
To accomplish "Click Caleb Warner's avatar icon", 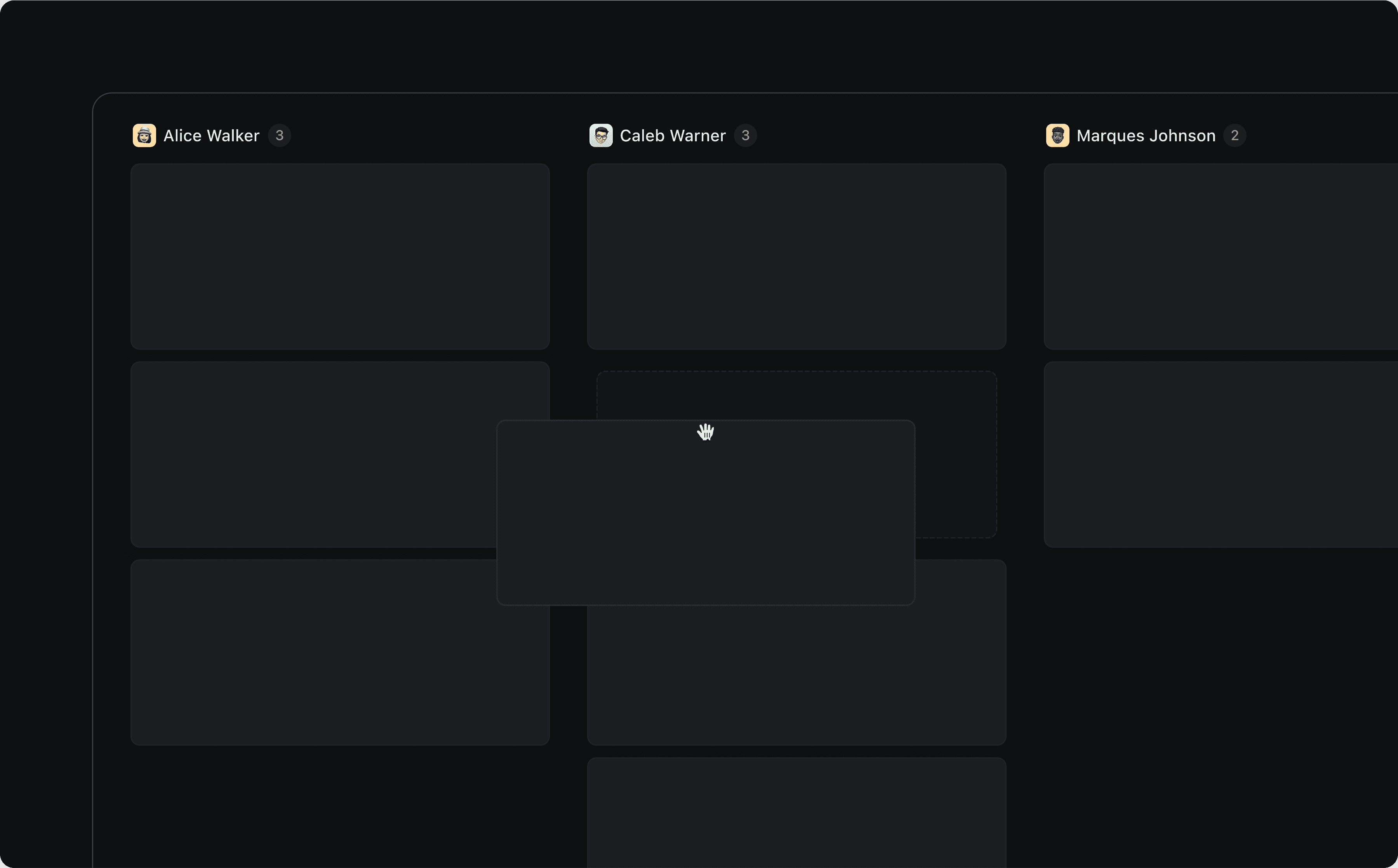I will [600, 135].
